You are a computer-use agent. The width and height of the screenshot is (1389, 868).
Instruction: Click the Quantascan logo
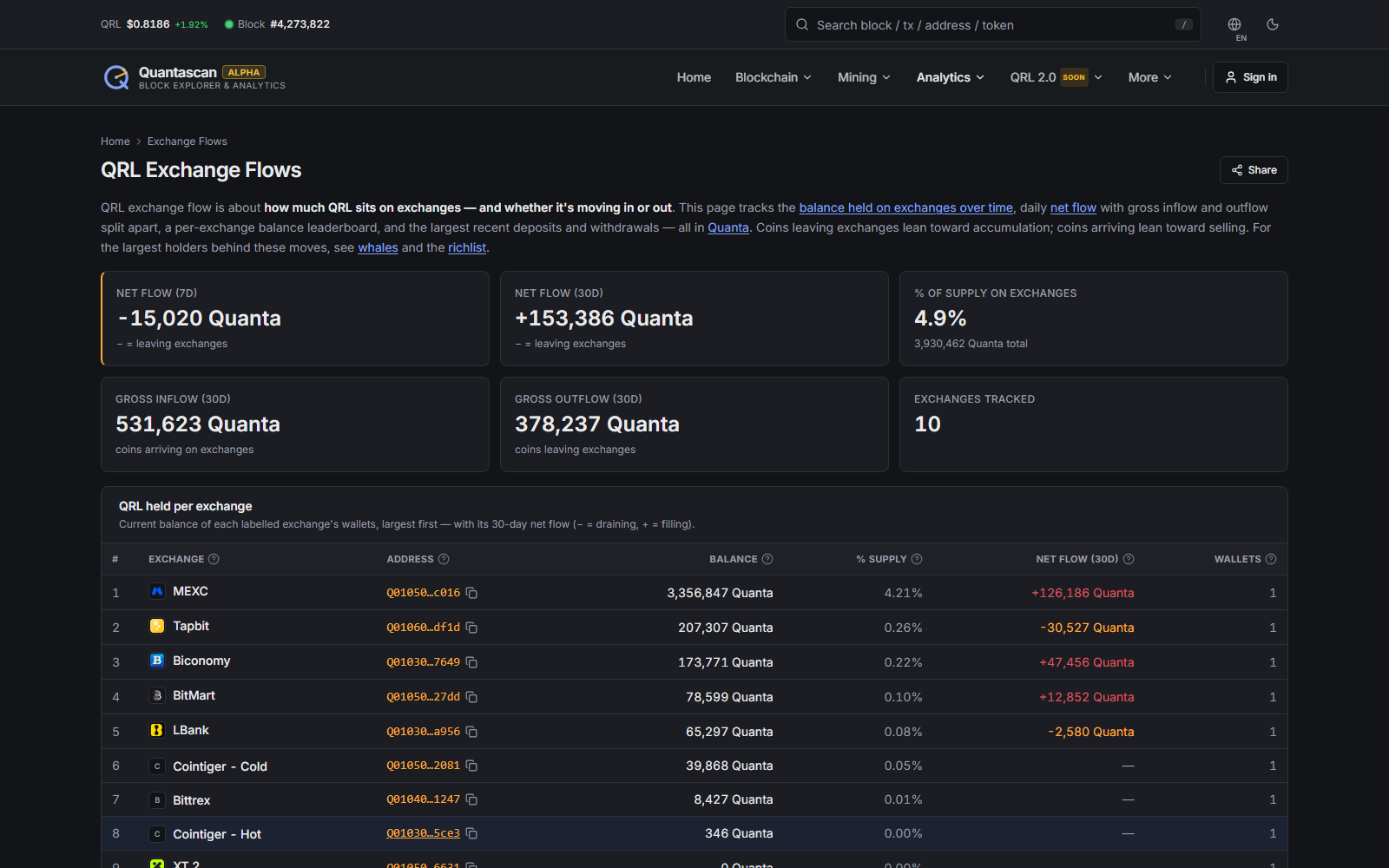point(194,77)
